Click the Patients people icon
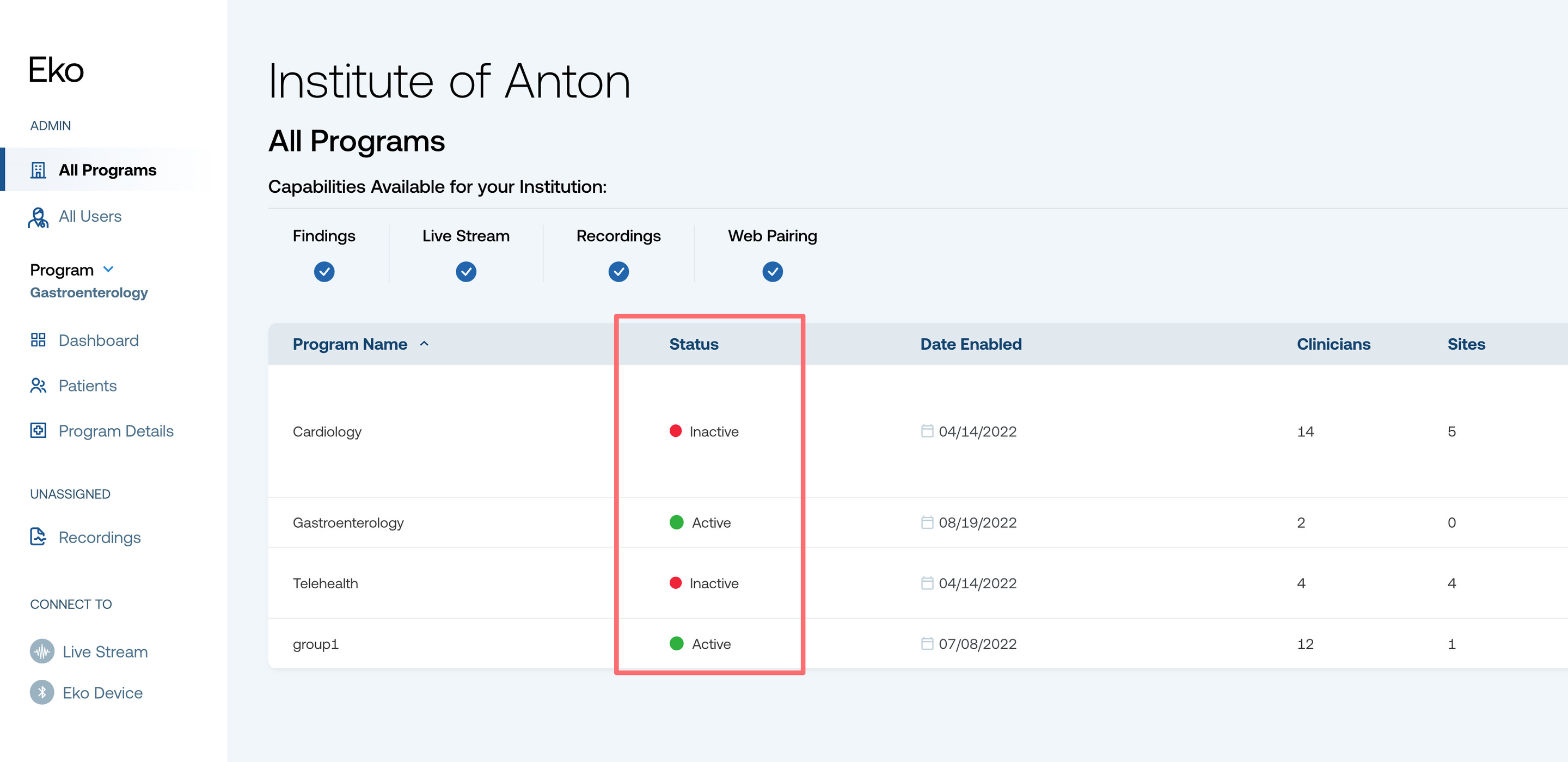1568x762 pixels. click(38, 386)
